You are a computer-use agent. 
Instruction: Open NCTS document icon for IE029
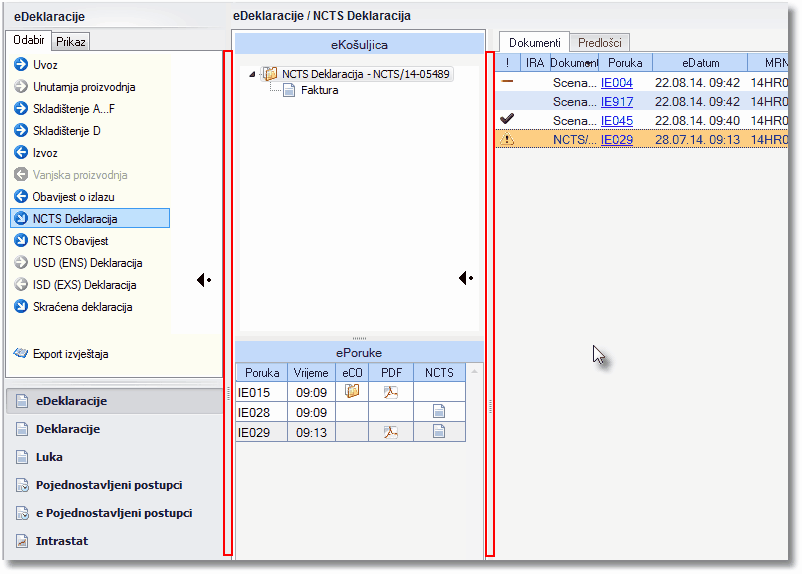(x=439, y=431)
